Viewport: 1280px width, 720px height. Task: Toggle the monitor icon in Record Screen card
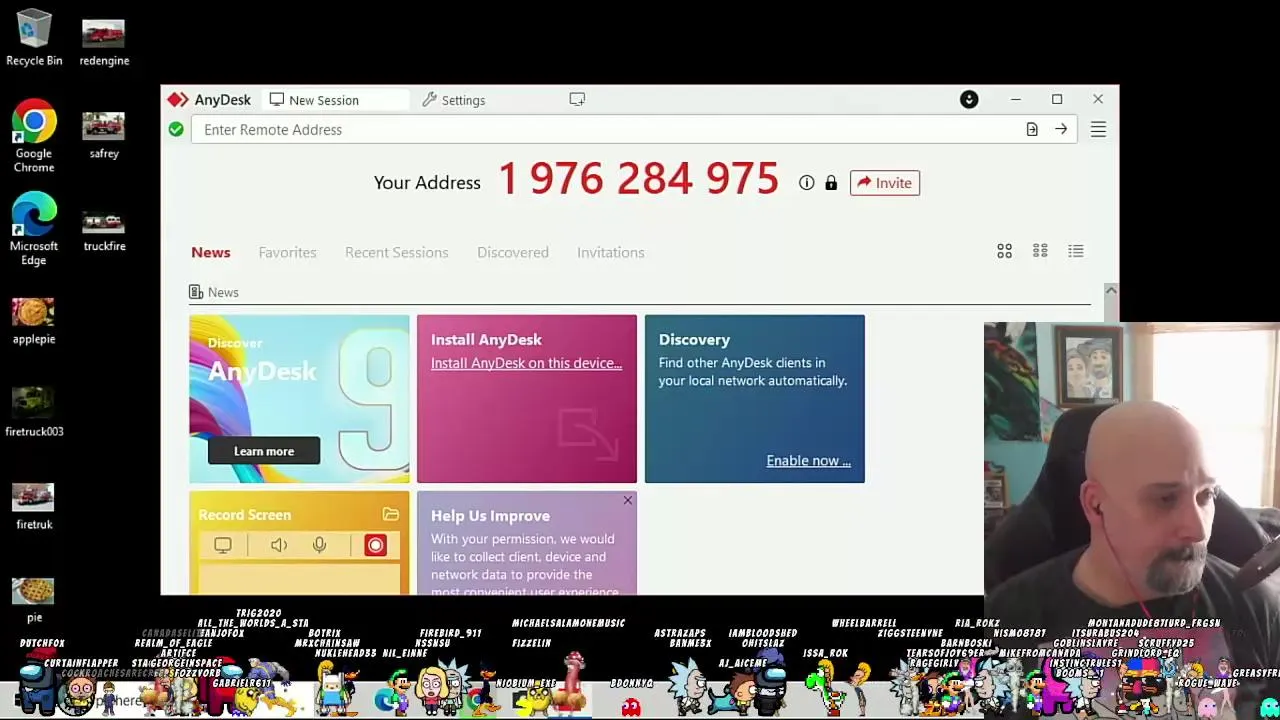(x=223, y=545)
